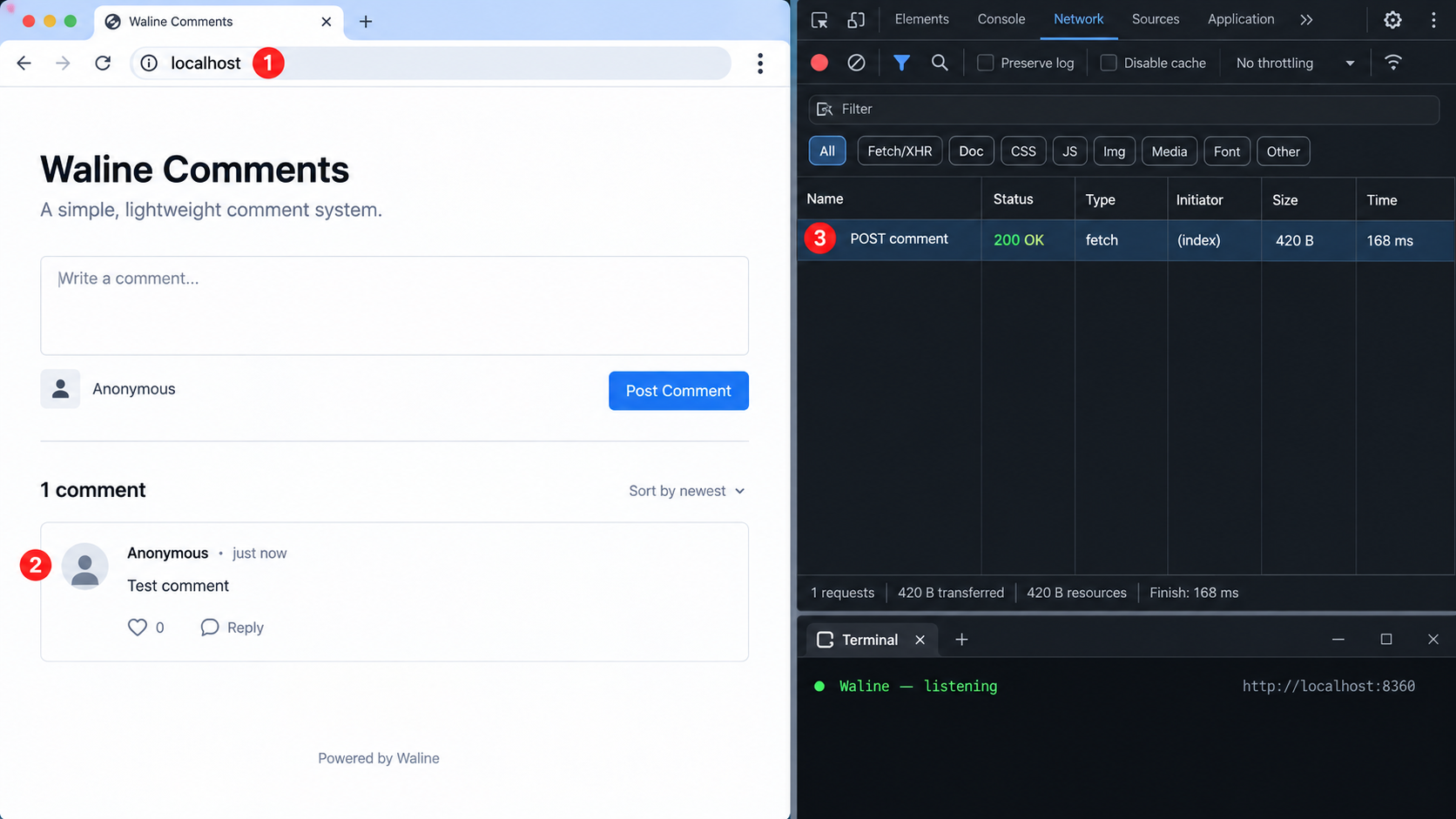This screenshot has height=819, width=1456.
Task: Close the Waline Comments tab
Action: (327, 22)
